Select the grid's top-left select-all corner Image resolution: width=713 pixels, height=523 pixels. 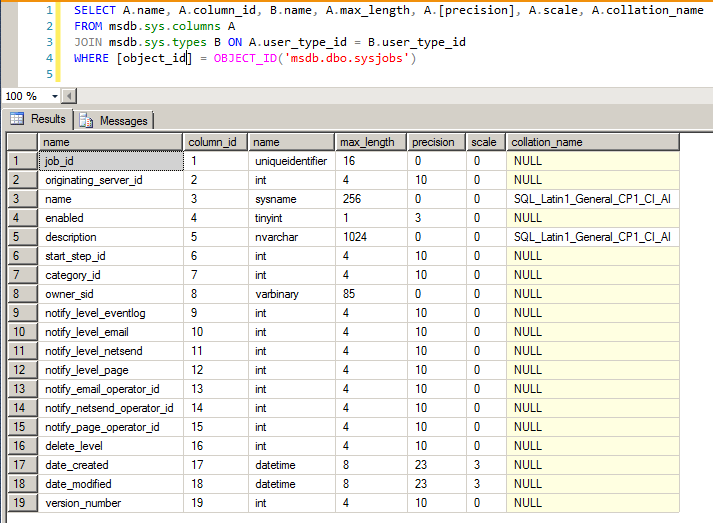pyautogui.click(x=23, y=142)
